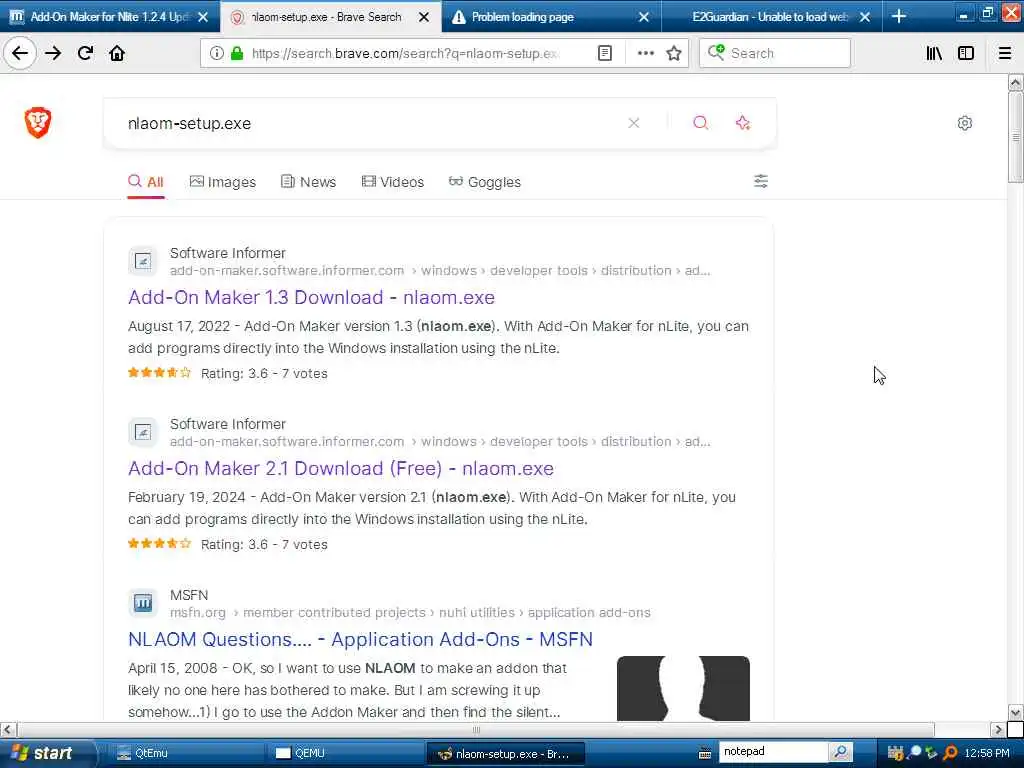The image size is (1024, 768).
Task: Click nlaom-setup.exe taskbar button
Action: coord(505,753)
